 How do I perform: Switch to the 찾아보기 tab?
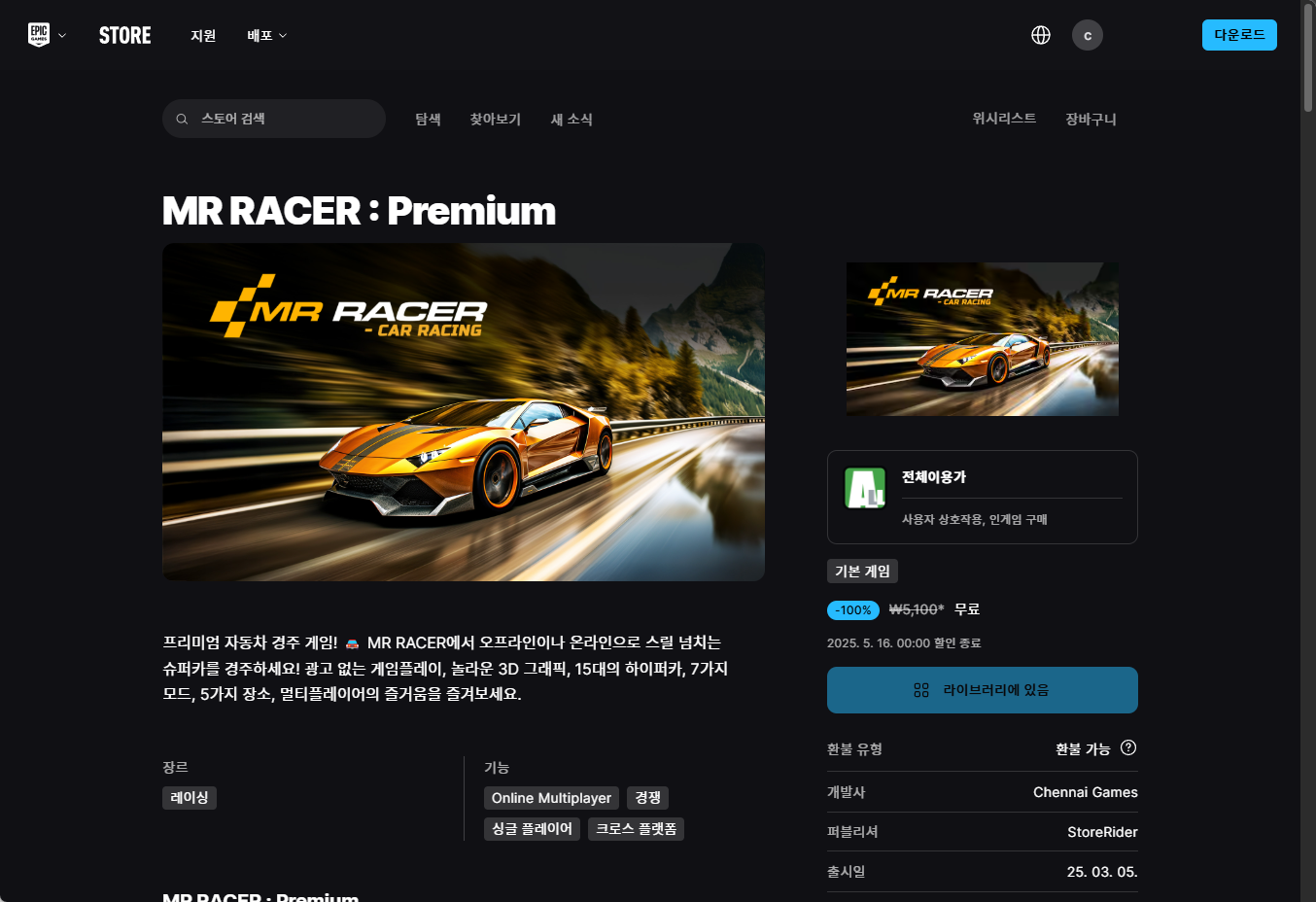(496, 119)
